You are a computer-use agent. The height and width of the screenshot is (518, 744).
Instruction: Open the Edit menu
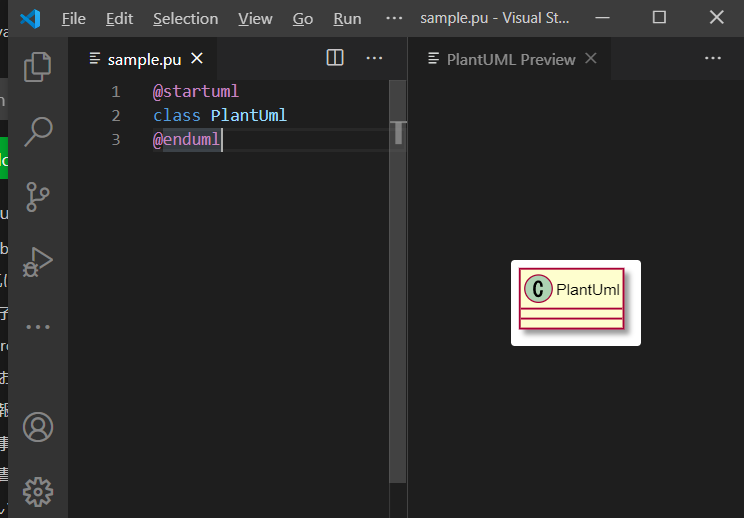(119, 18)
